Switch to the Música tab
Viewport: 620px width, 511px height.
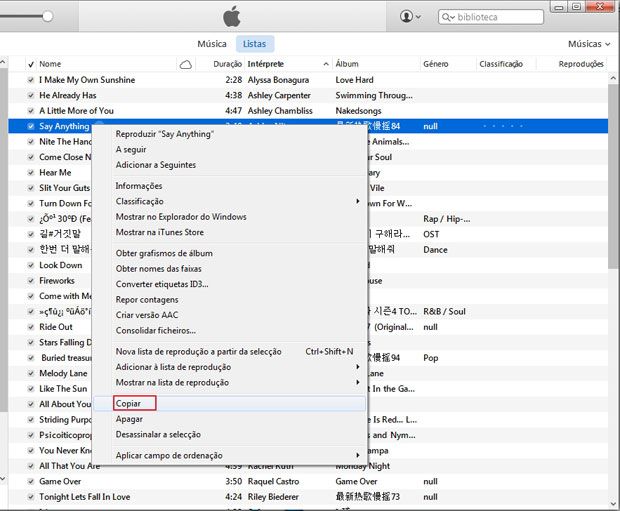[x=212, y=44]
